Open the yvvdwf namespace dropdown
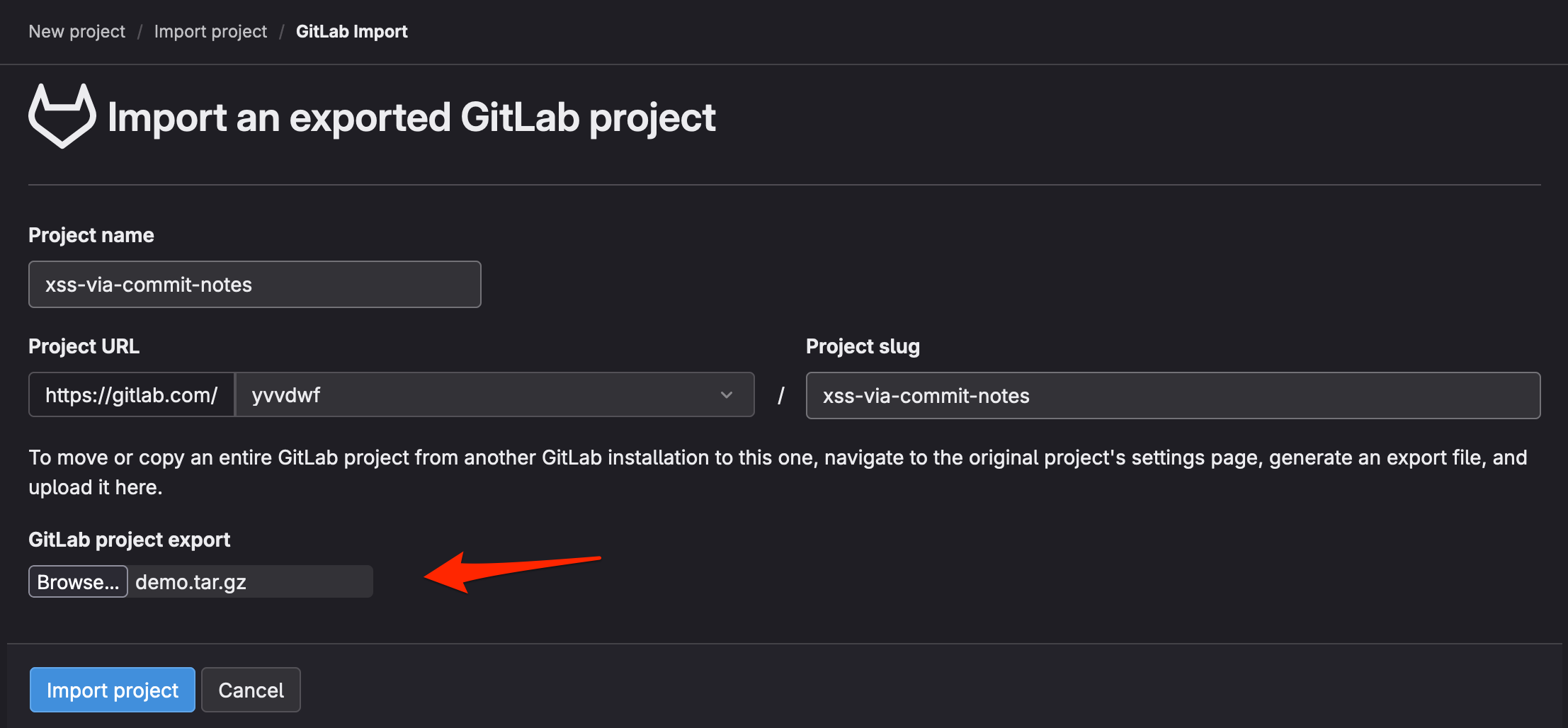This screenshot has width=1568, height=728. tap(494, 395)
